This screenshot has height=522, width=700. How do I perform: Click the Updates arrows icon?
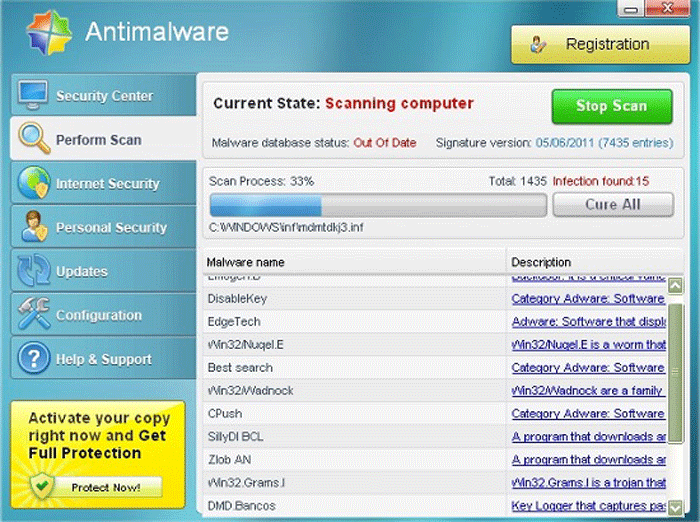click(32, 271)
